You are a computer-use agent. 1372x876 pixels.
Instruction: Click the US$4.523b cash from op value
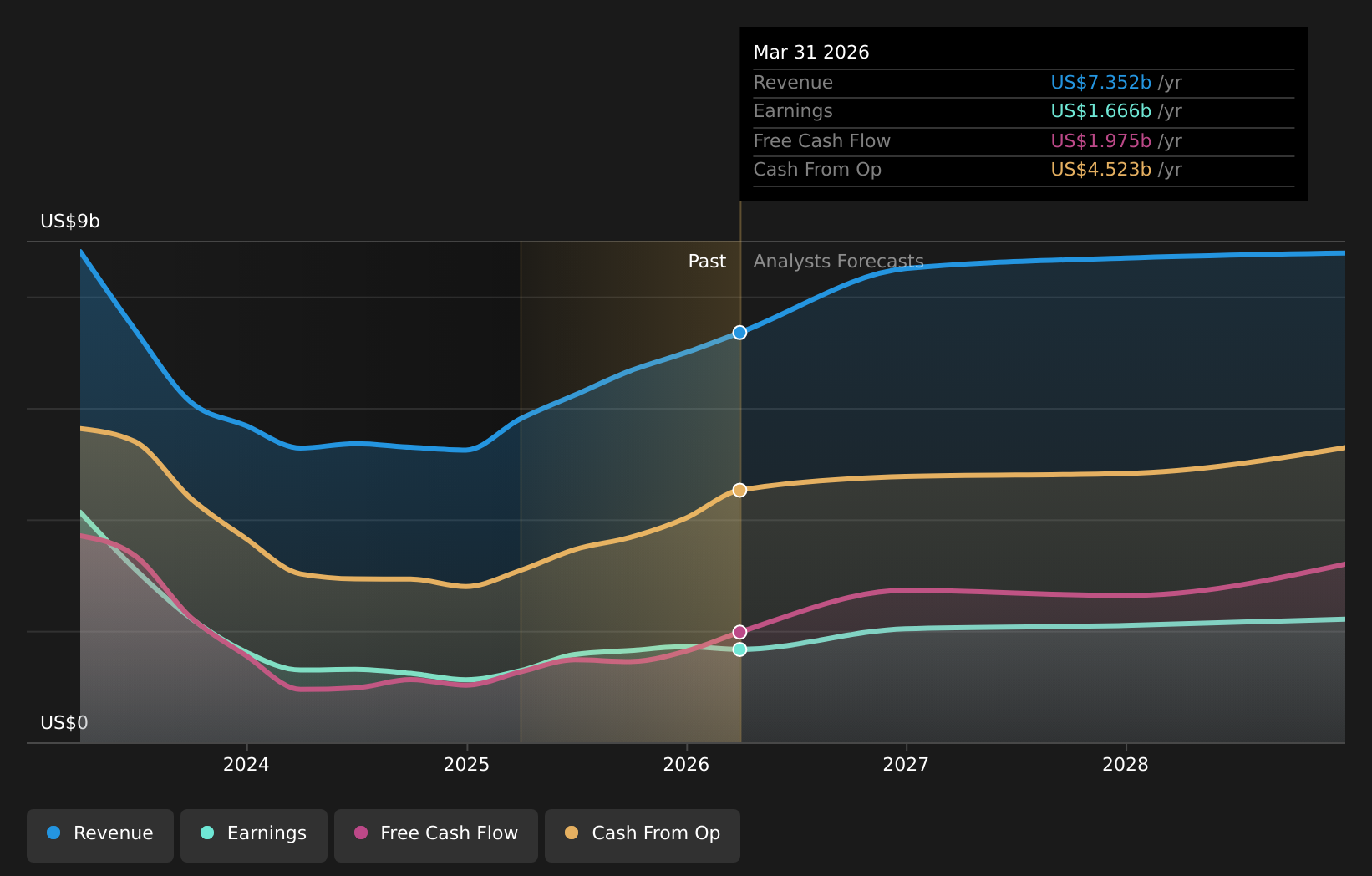coord(1101,170)
